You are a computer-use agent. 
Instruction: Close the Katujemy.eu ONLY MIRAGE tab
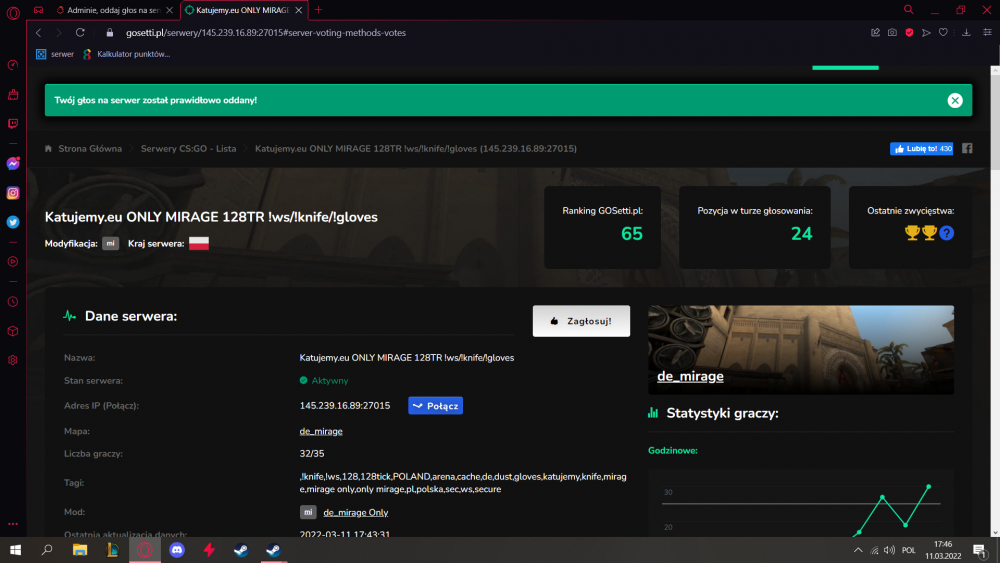click(298, 10)
